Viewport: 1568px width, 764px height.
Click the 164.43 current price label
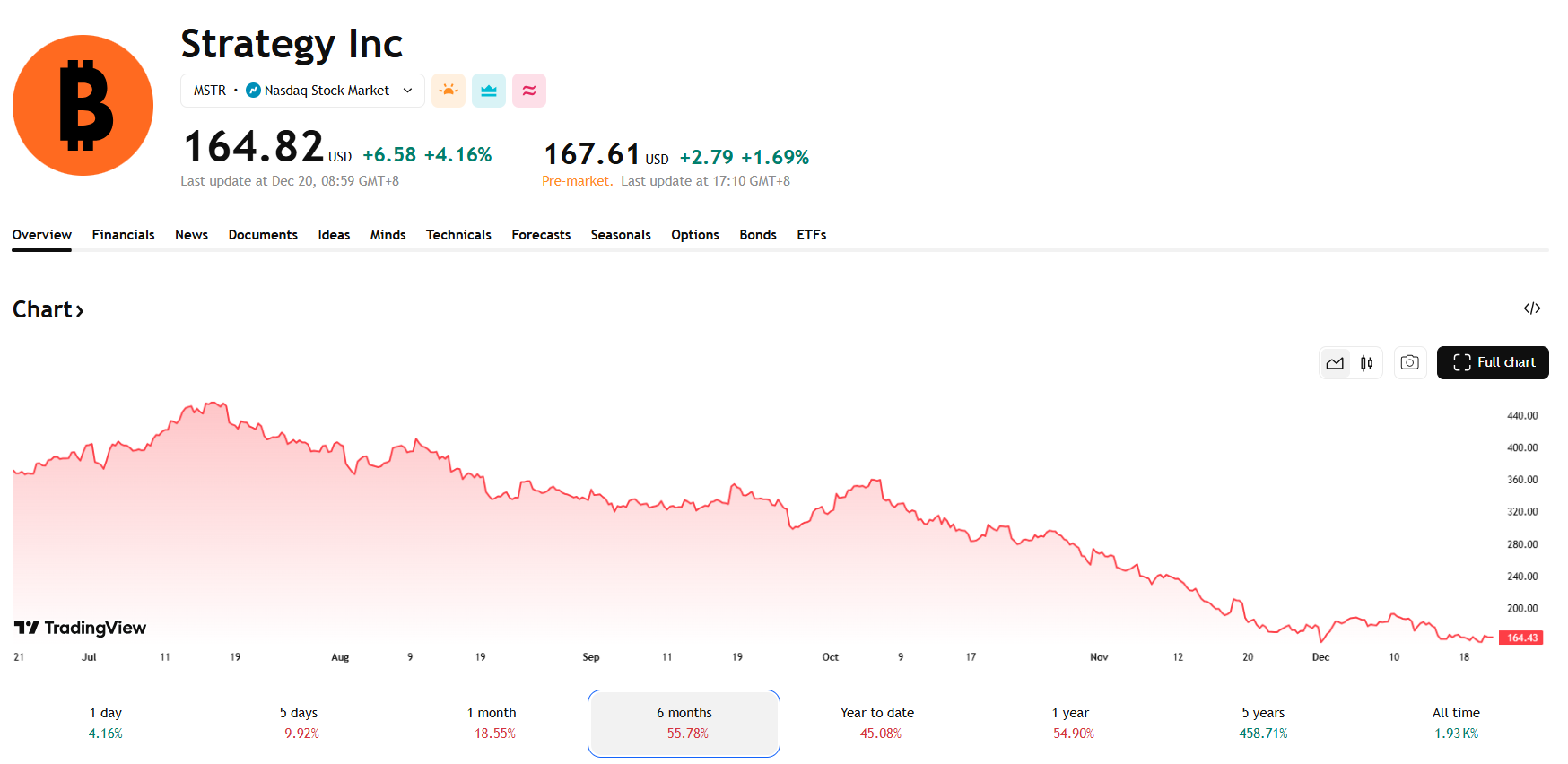(x=1522, y=638)
